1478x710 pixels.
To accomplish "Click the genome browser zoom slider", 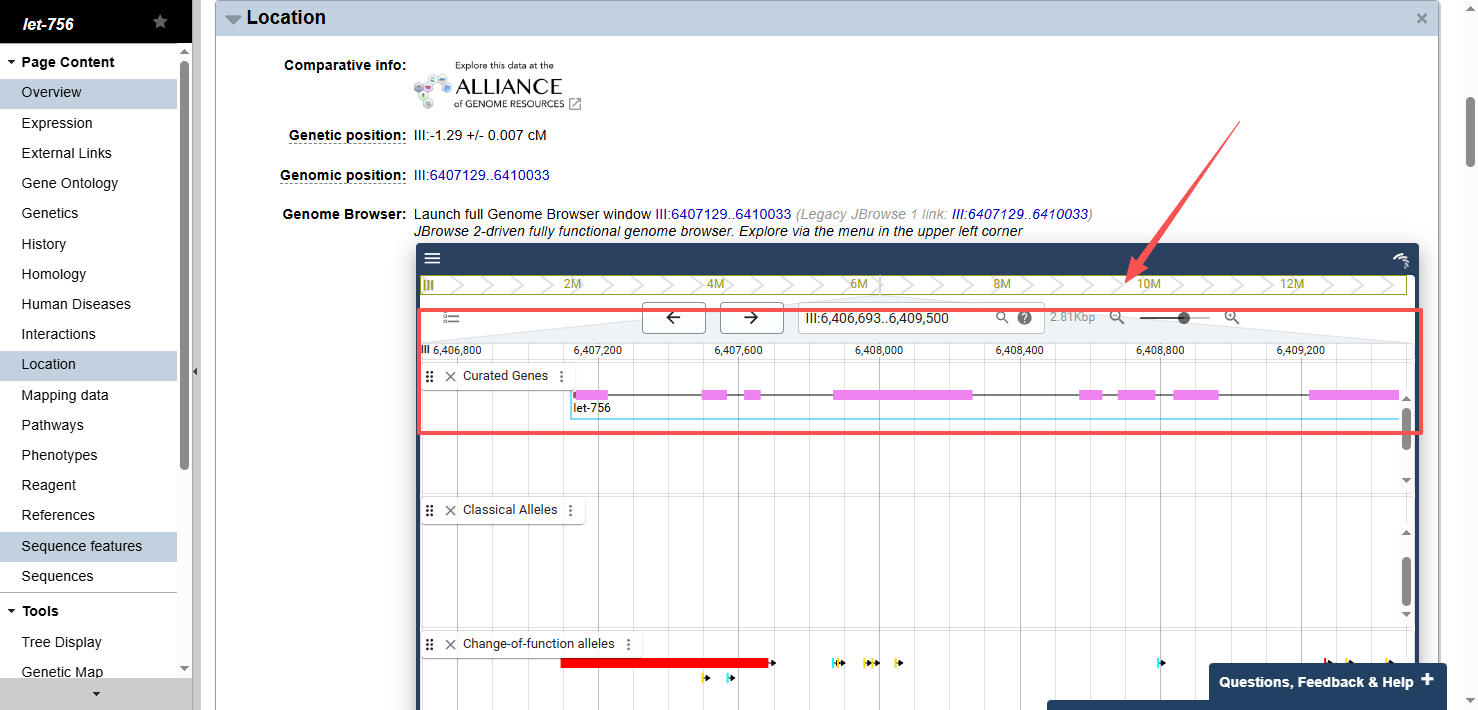I will point(1175,318).
